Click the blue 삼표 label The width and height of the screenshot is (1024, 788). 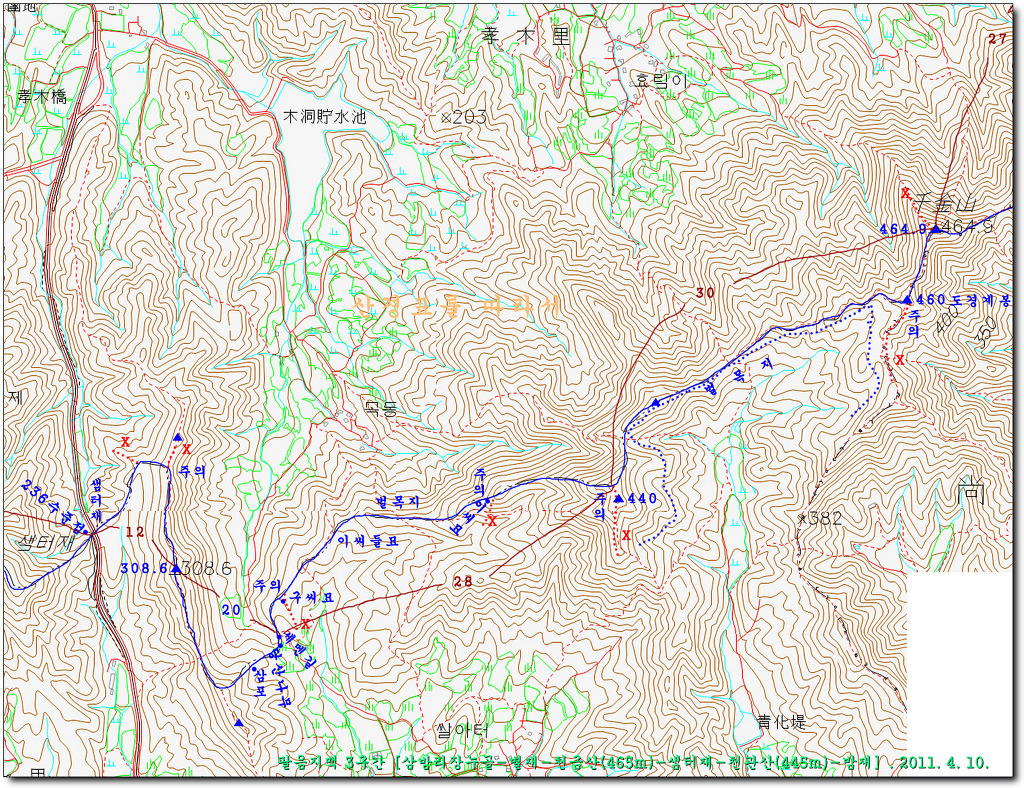tap(259, 684)
